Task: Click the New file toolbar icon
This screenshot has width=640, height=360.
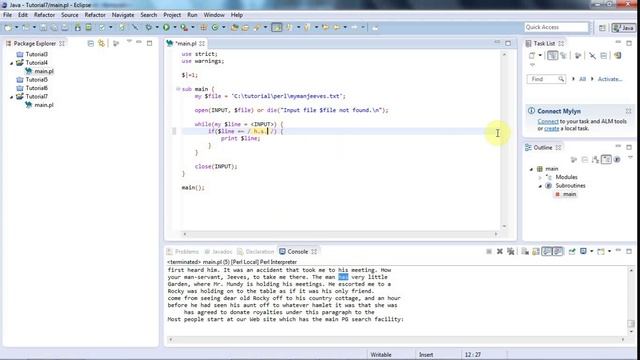Action: 8,27
